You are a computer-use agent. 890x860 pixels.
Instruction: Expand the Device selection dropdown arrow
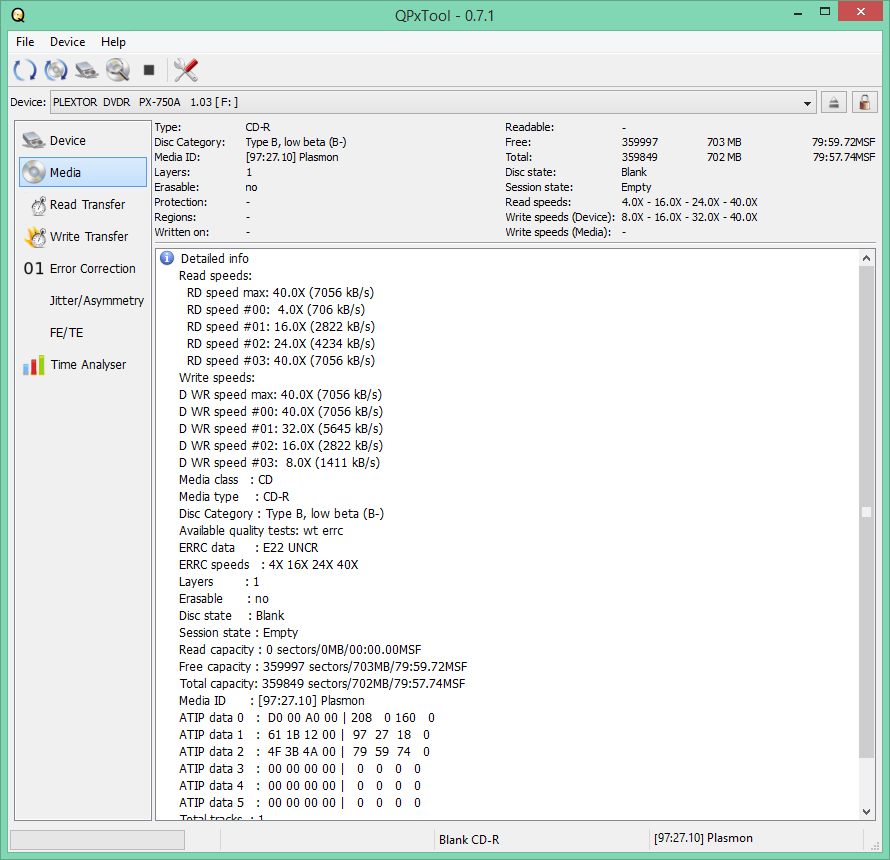[807, 103]
